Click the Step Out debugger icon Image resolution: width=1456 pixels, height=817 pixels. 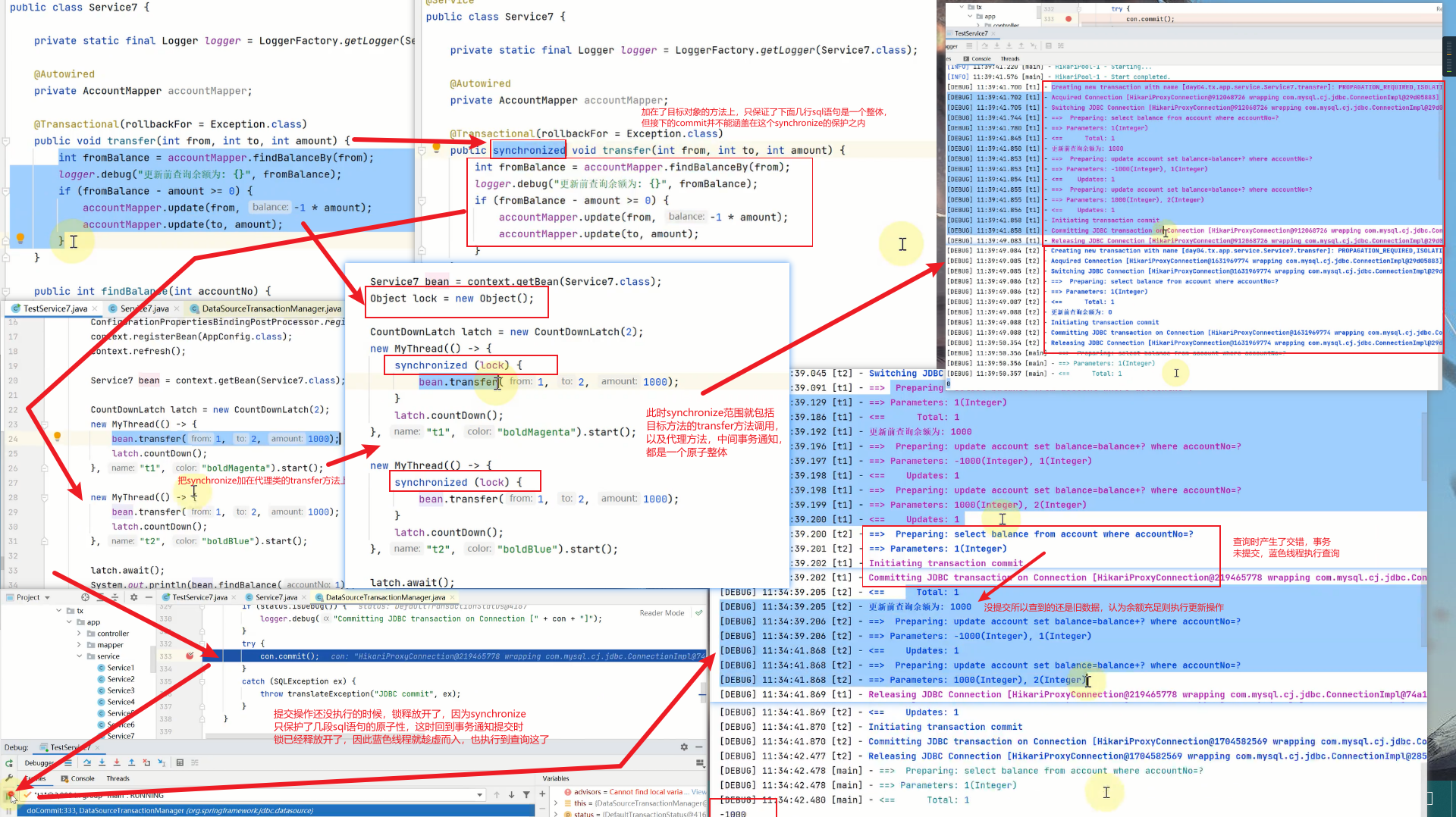coord(131,762)
